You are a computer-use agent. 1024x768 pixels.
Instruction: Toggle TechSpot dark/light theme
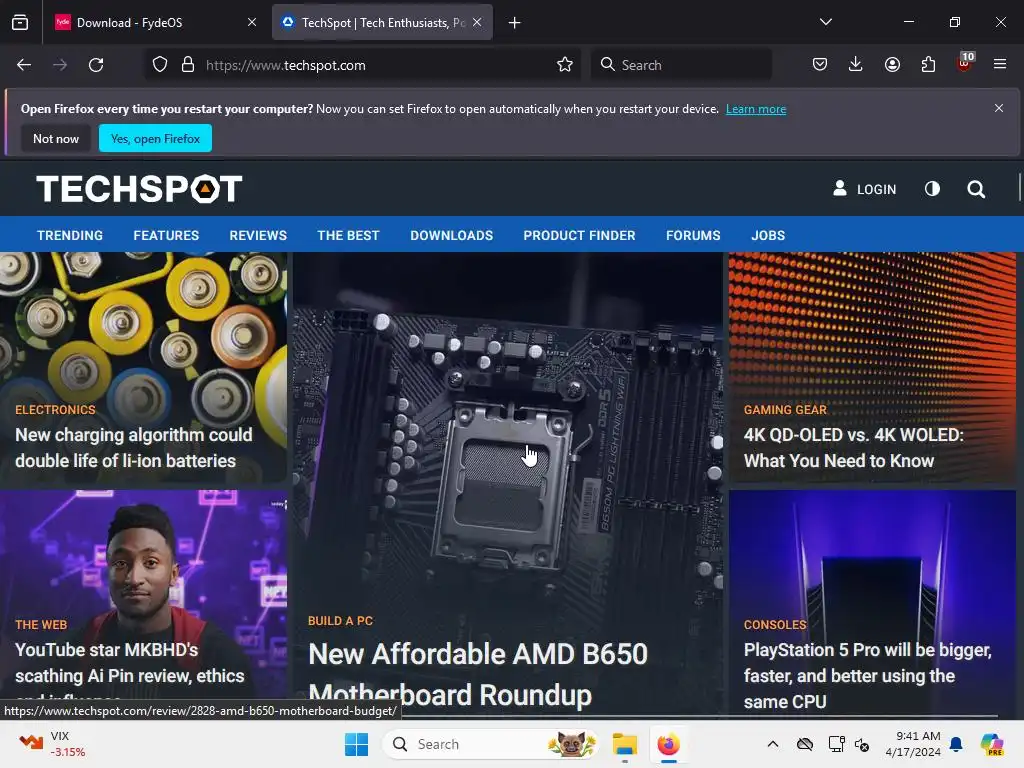(x=933, y=189)
